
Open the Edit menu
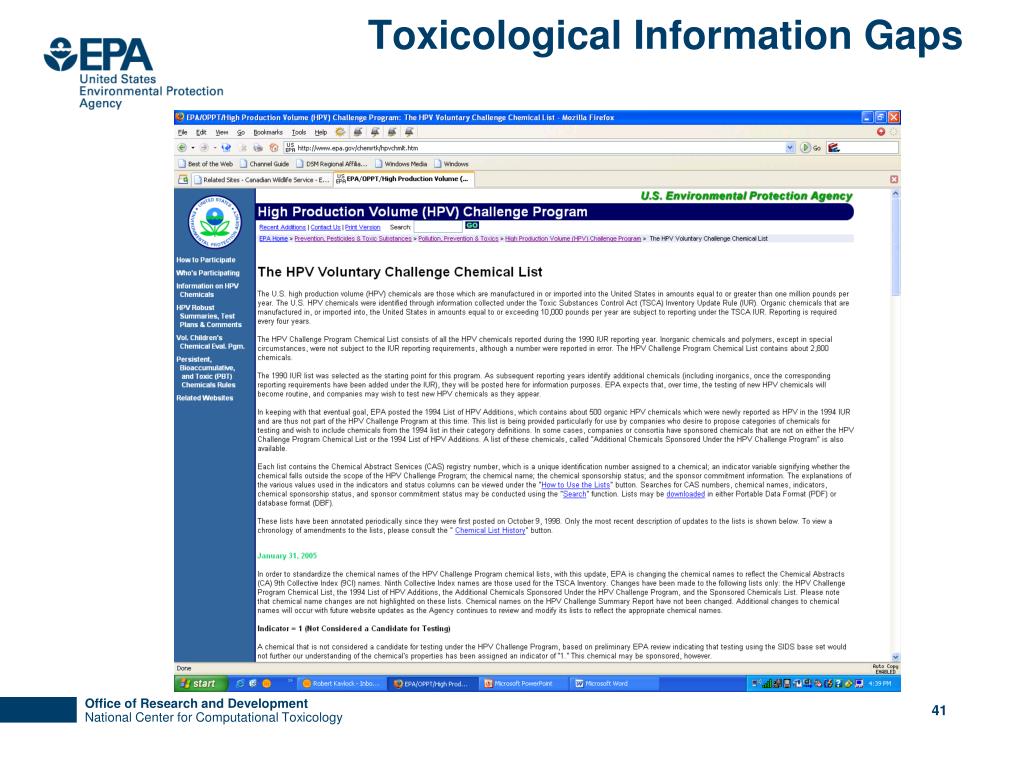point(201,133)
